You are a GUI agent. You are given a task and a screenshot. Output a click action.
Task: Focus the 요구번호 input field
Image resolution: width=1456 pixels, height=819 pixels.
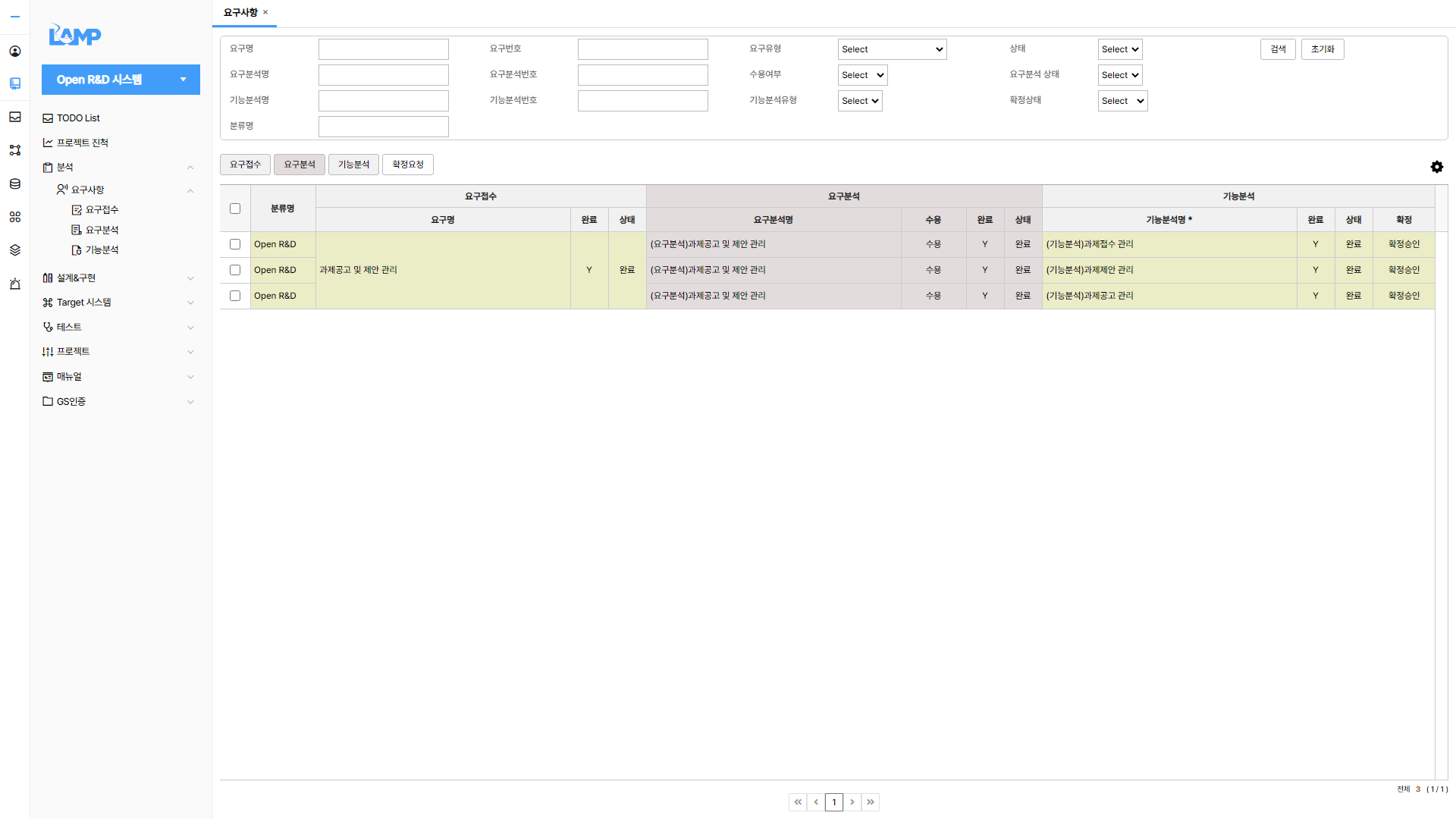point(643,49)
